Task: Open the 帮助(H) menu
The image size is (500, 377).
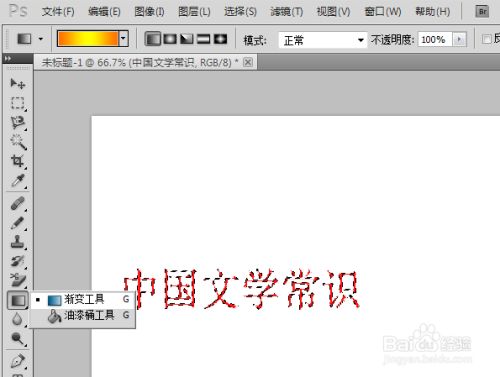Action: click(433, 12)
